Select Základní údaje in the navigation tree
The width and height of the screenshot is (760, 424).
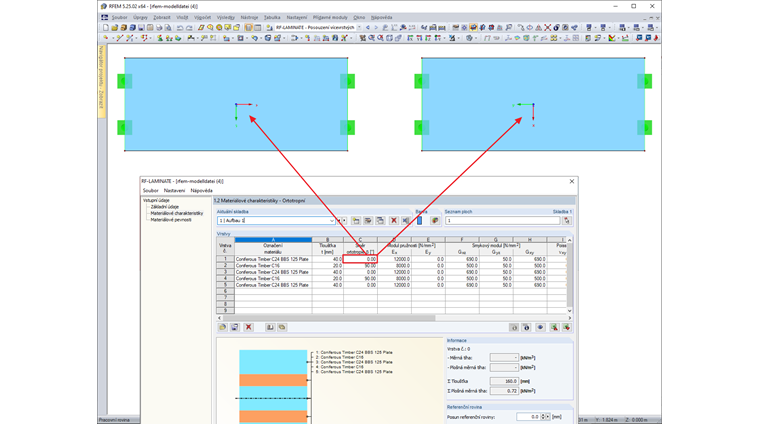pos(165,207)
